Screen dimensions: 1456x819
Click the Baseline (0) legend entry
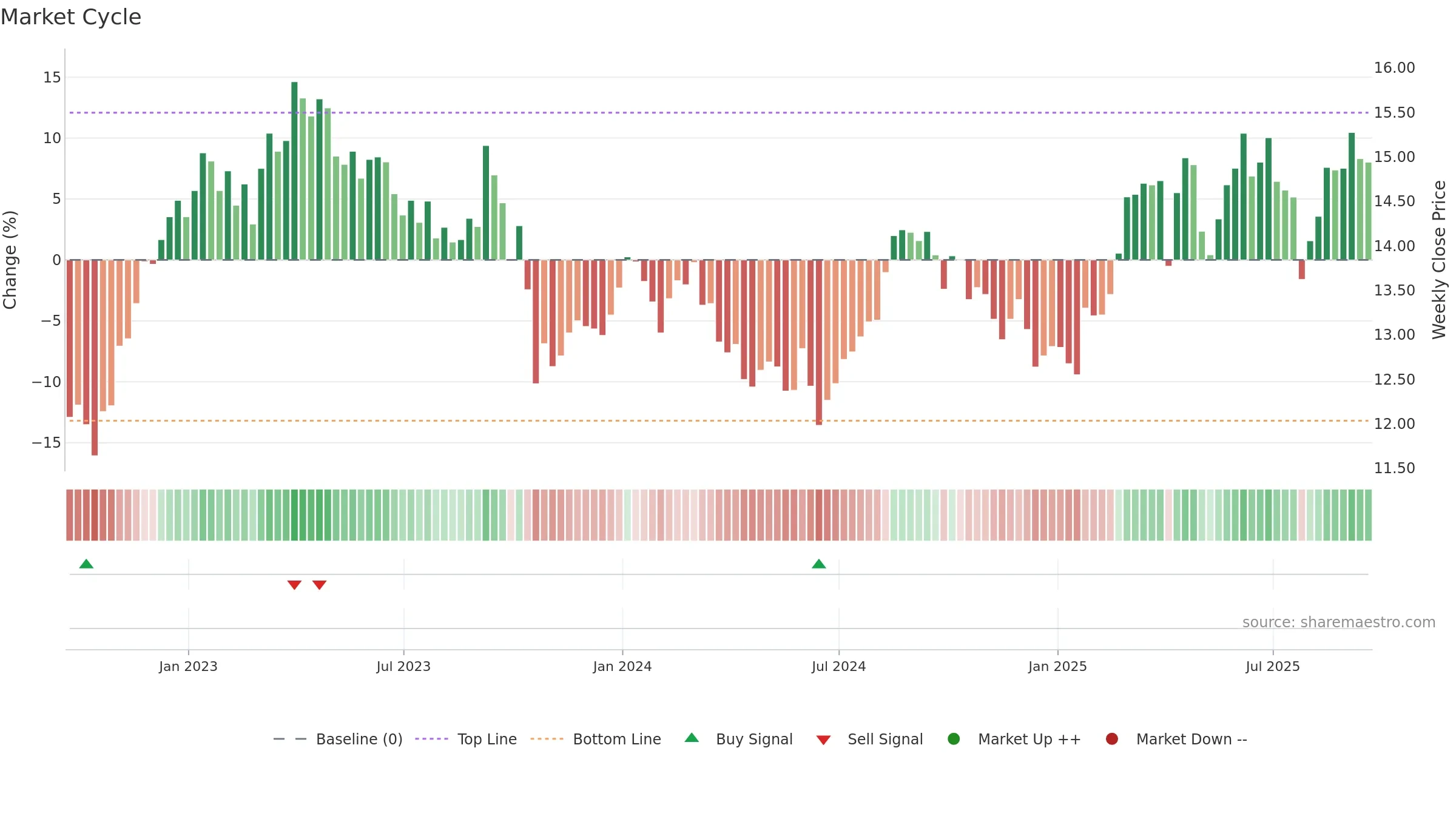338,739
